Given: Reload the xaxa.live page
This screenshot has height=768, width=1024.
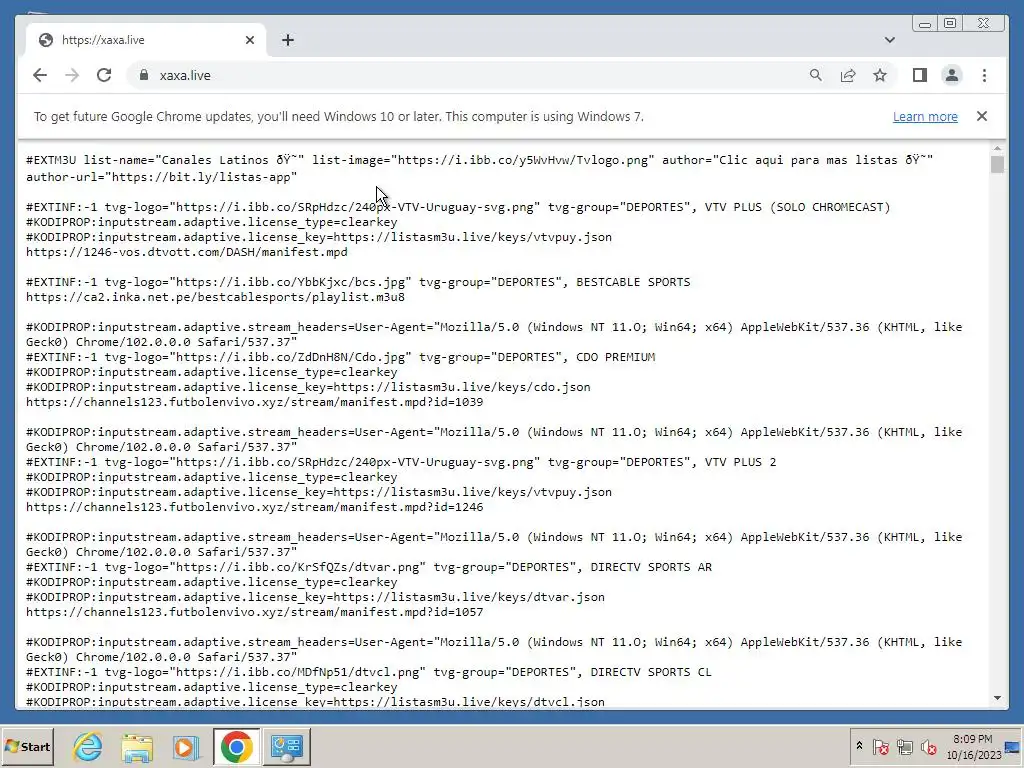Looking at the screenshot, I should pos(104,75).
